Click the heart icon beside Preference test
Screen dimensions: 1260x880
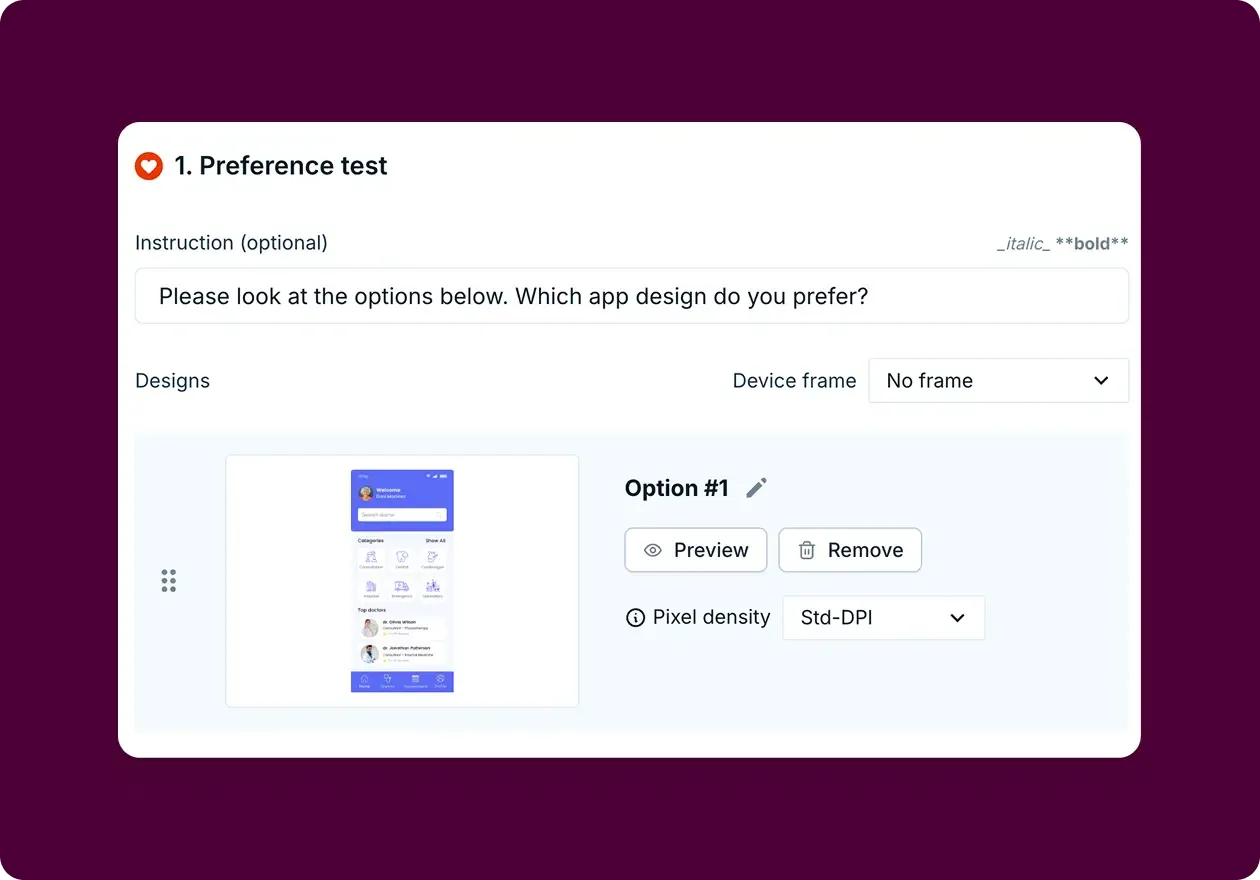click(x=148, y=166)
